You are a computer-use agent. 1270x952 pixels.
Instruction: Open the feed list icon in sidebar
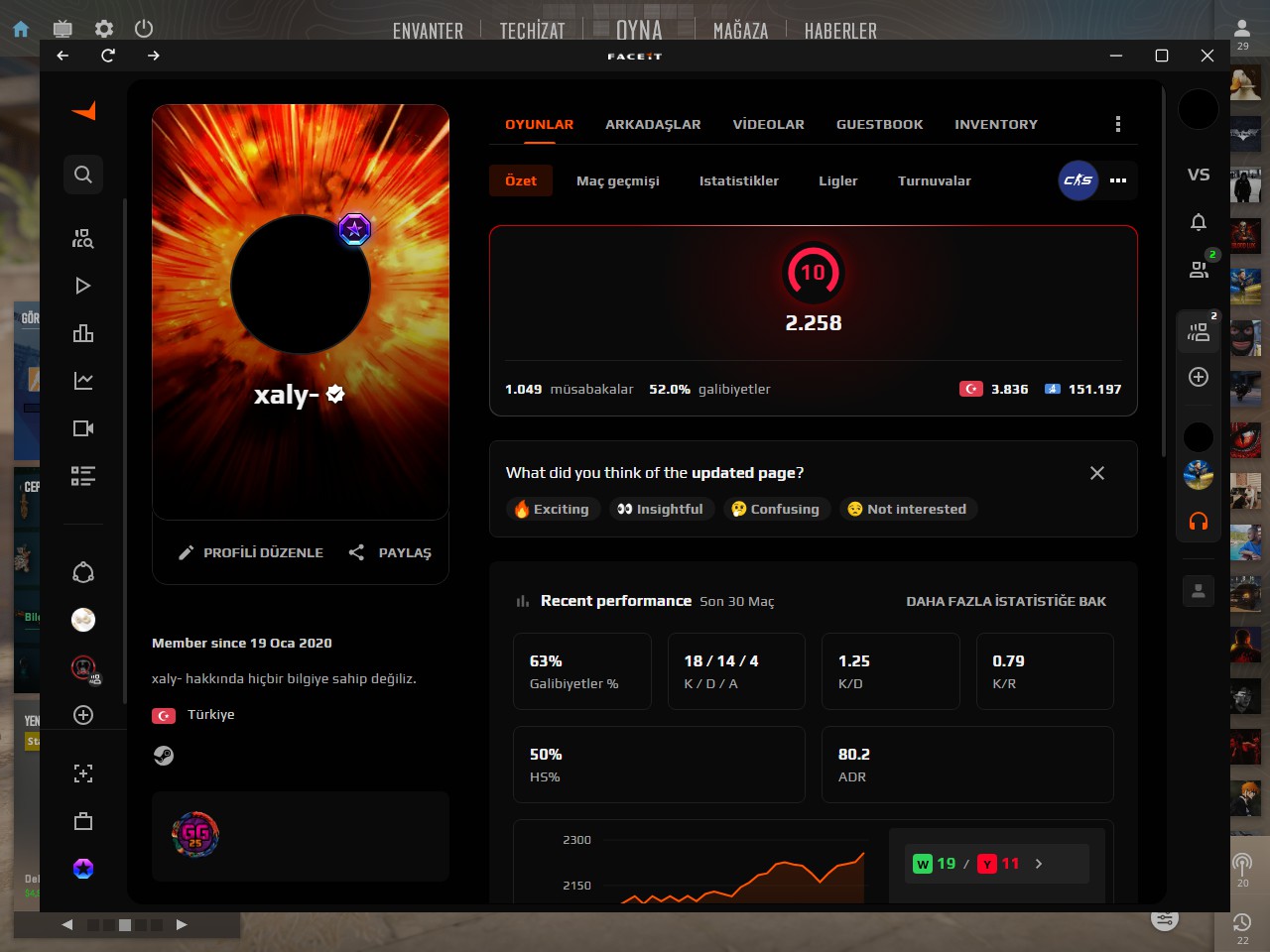click(x=83, y=476)
